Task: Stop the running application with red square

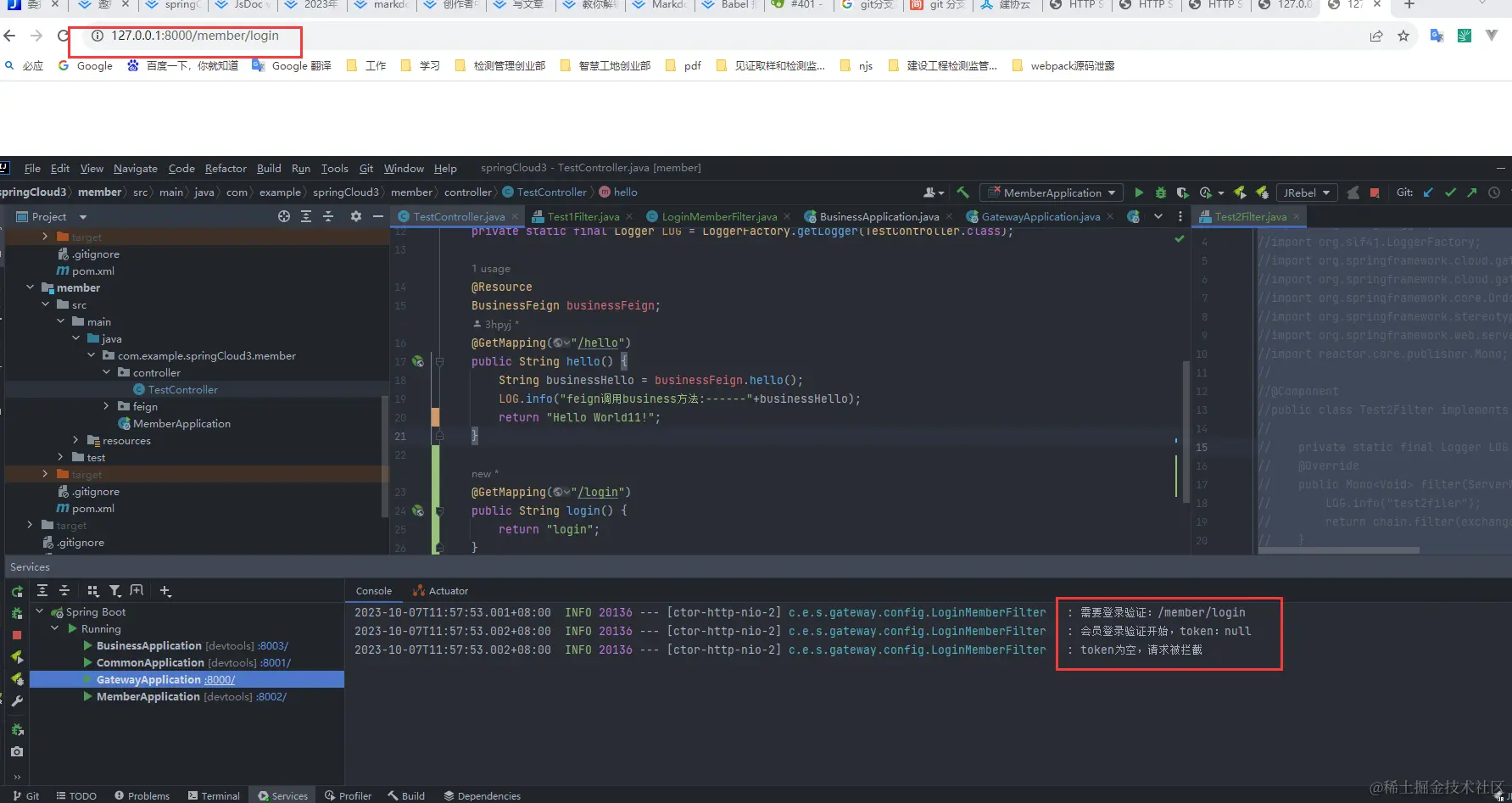Action: coord(1375,192)
